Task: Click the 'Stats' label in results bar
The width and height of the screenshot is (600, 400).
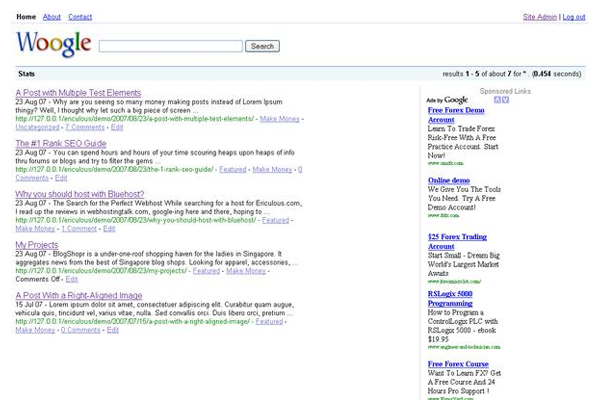Action: tap(26, 74)
